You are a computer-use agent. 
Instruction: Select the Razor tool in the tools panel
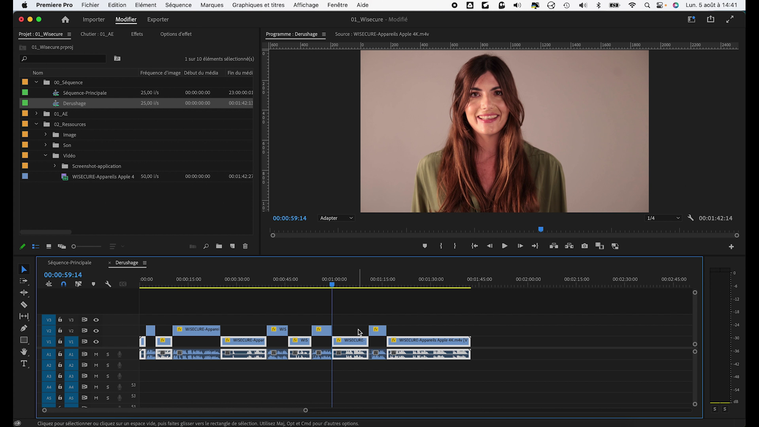(x=24, y=305)
